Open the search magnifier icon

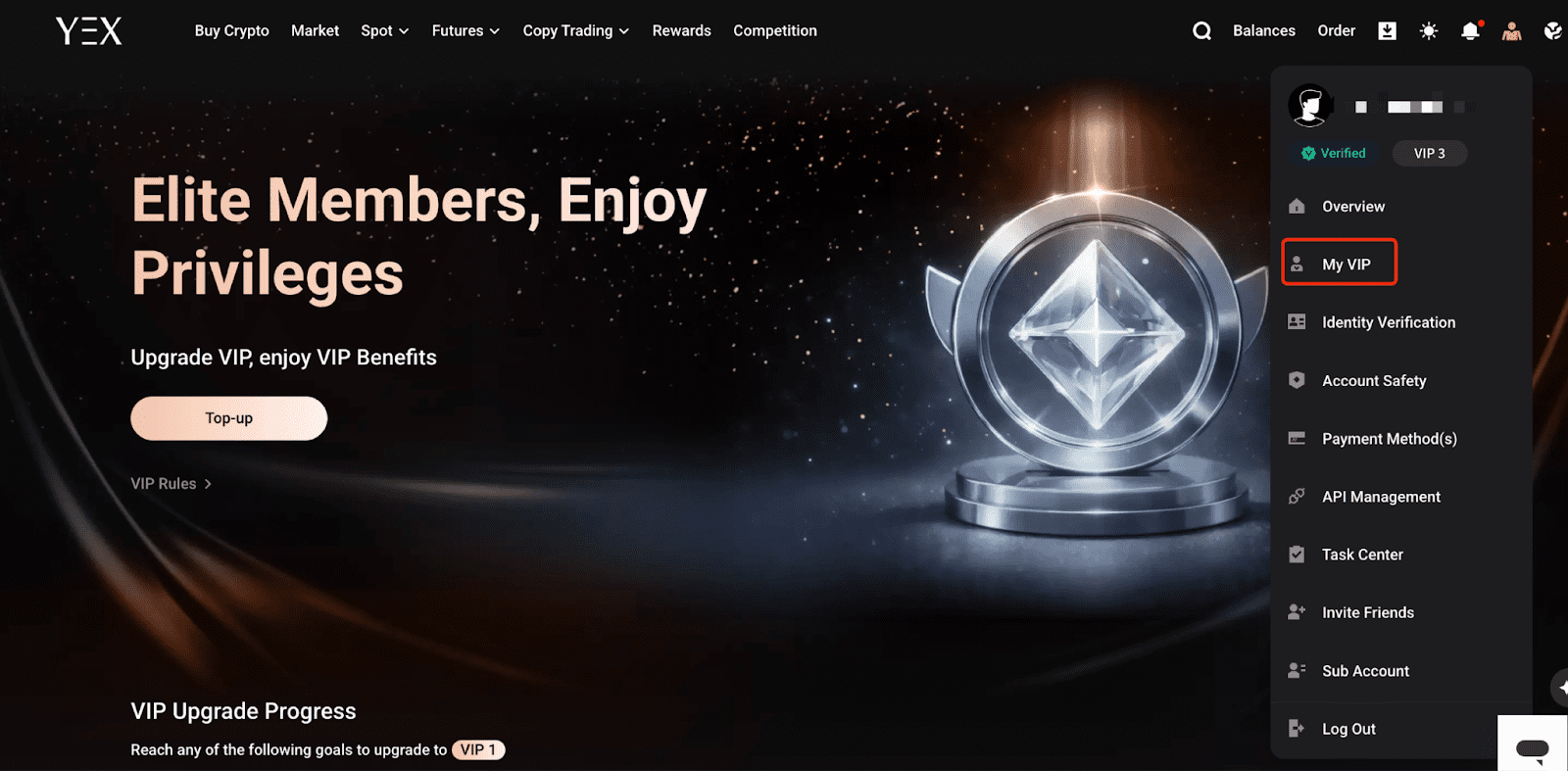click(1201, 31)
